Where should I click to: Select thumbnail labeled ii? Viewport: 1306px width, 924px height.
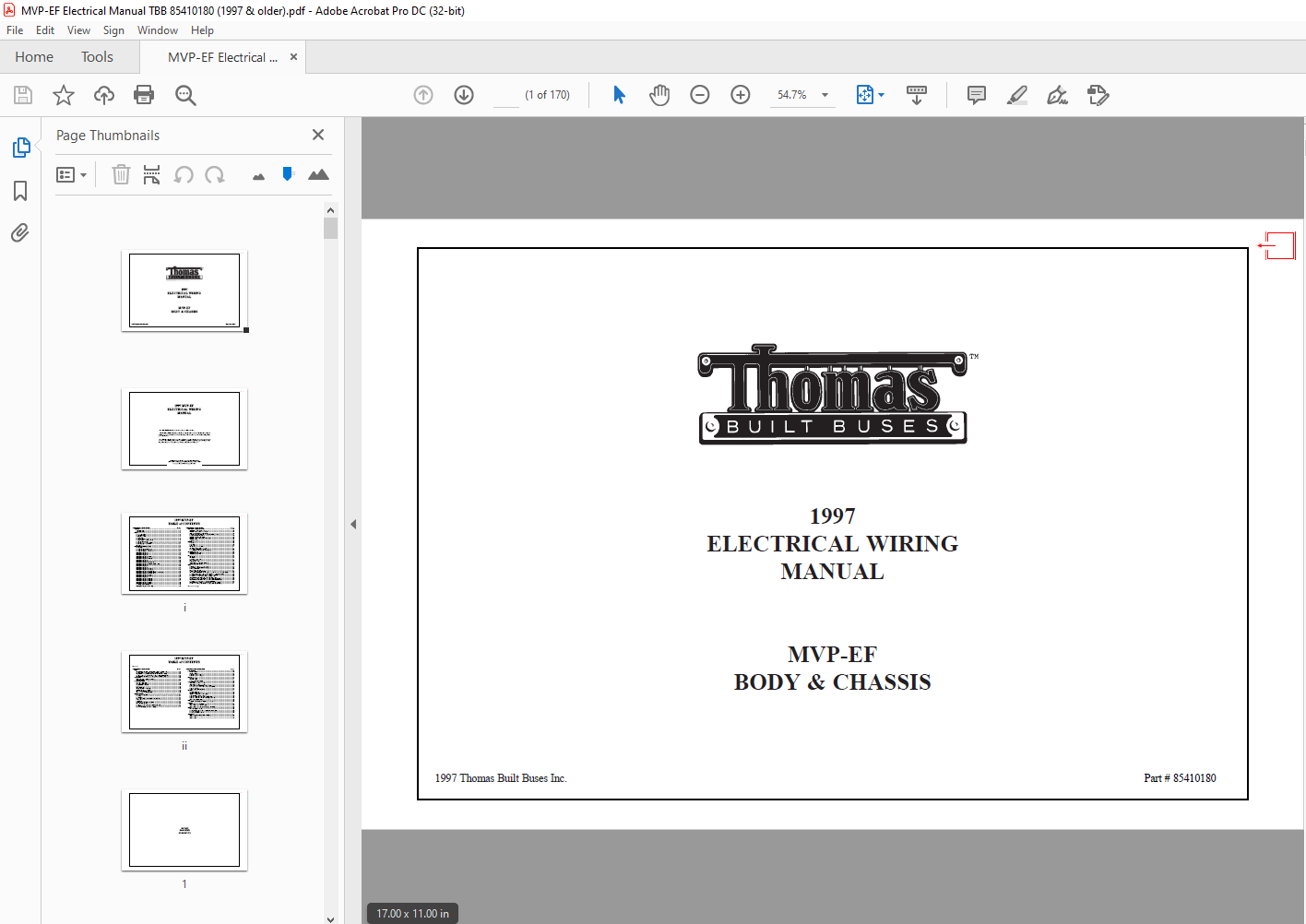tap(184, 692)
